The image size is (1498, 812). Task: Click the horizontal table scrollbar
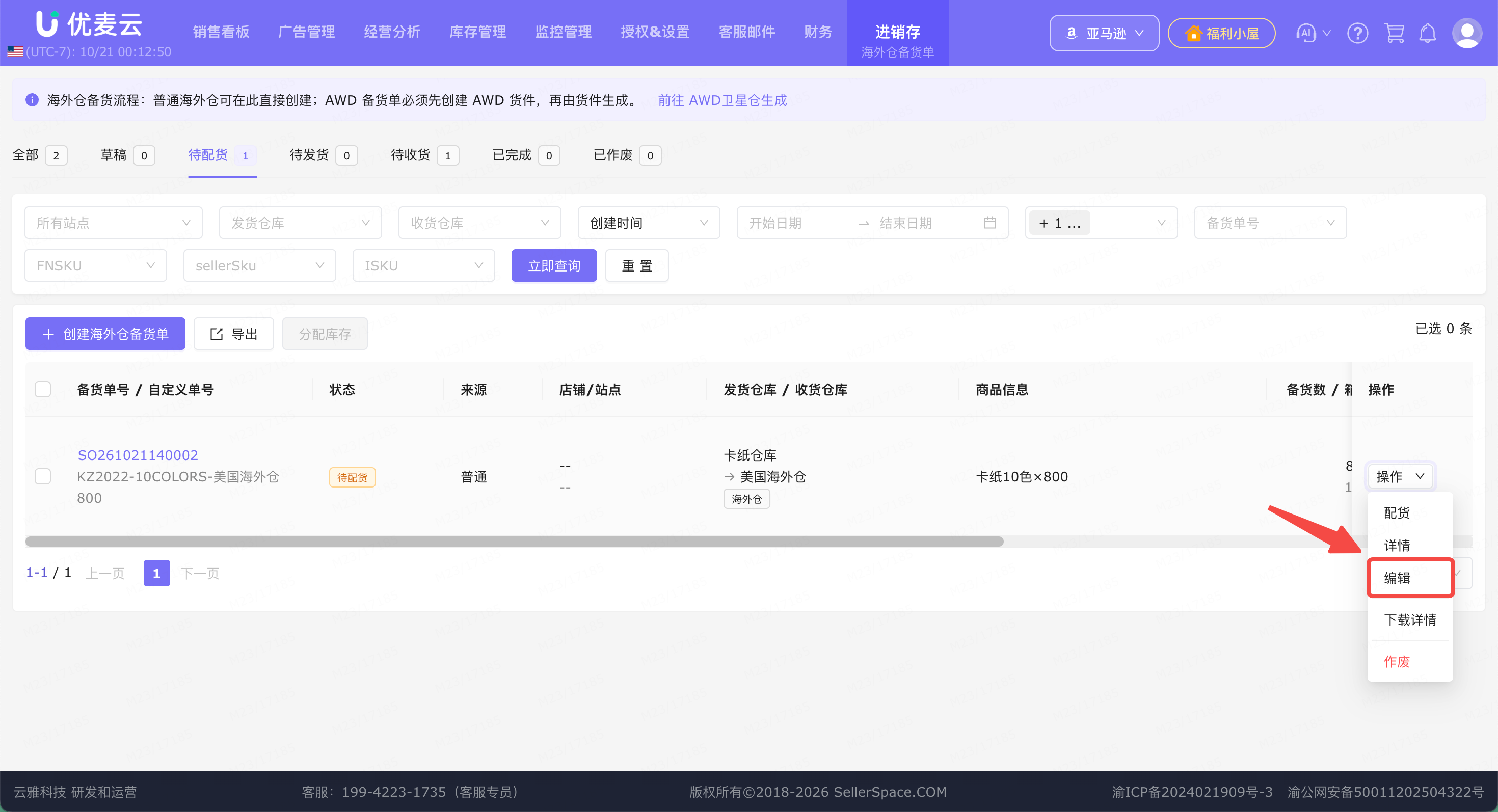pos(514,541)
